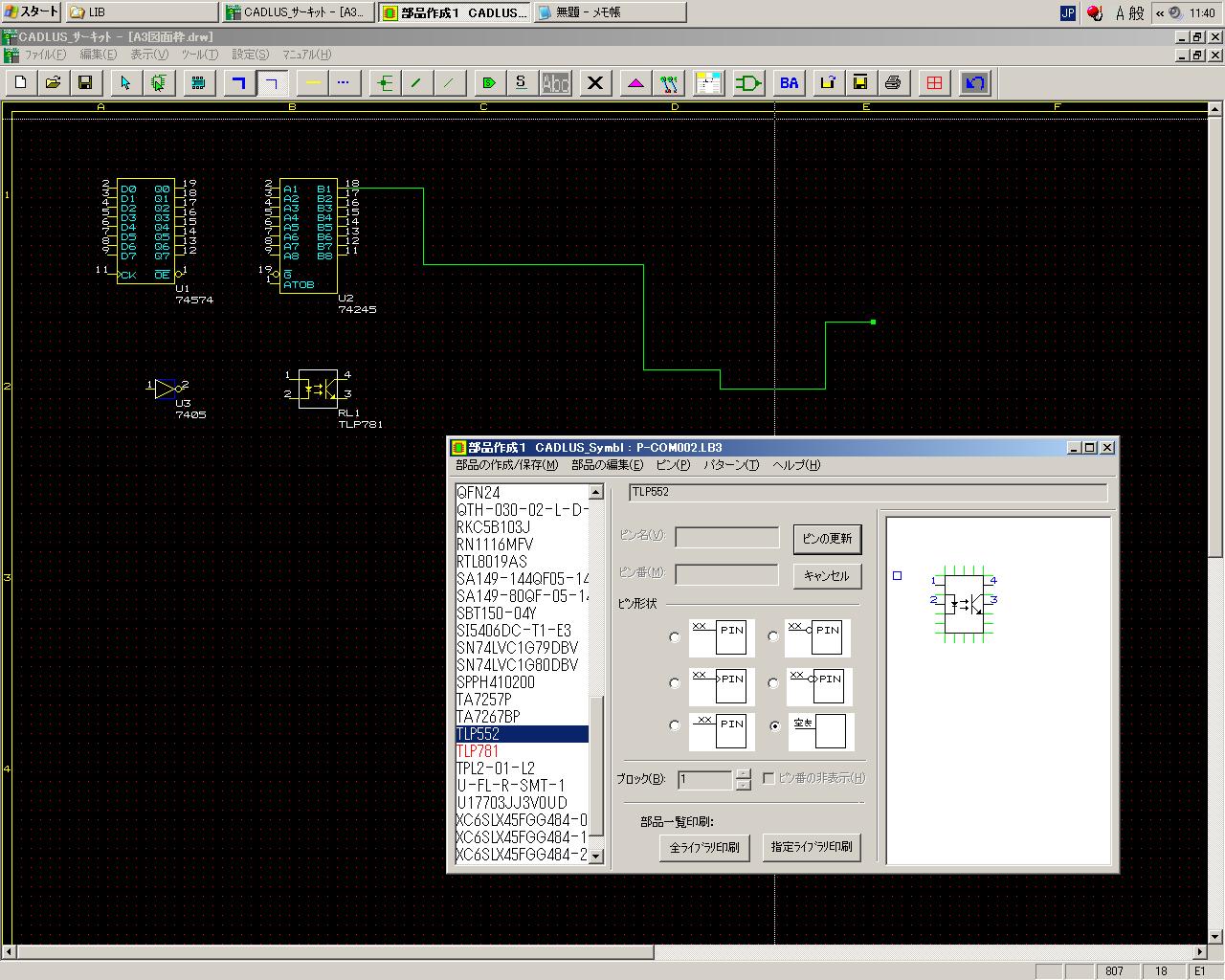The height and width of the screenshot is (980, 1225).
Task: Select the 空き empty pin radio button
Action: pos(774,725)
